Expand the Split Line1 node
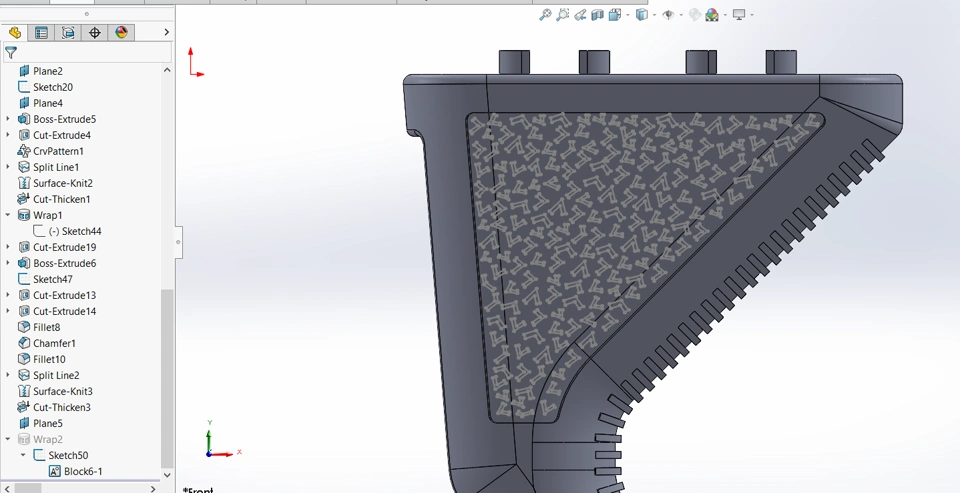The image size is (960, 493). 8,167
